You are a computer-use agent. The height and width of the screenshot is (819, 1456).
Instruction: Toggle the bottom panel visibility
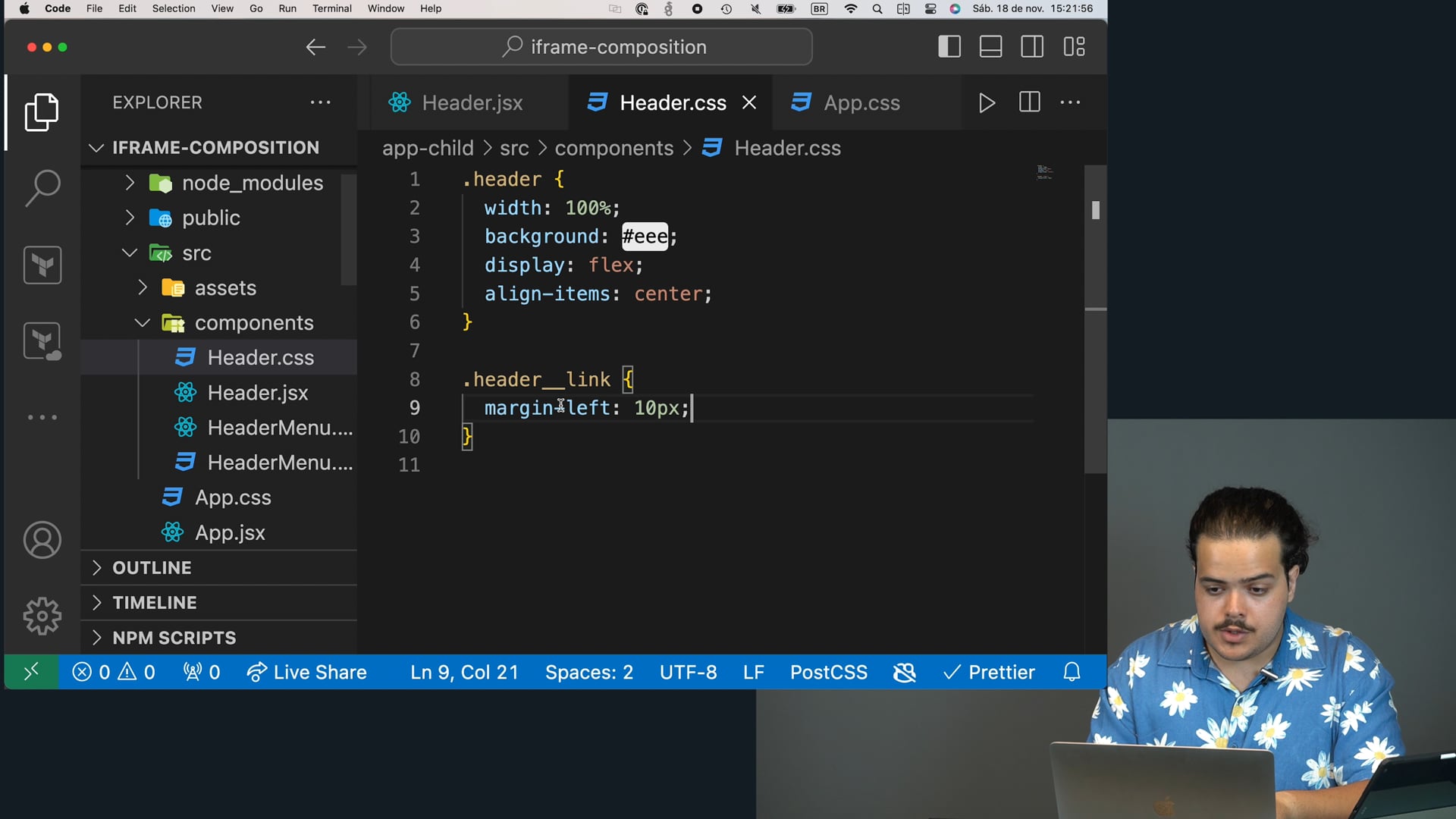click(x=990, y=47)
